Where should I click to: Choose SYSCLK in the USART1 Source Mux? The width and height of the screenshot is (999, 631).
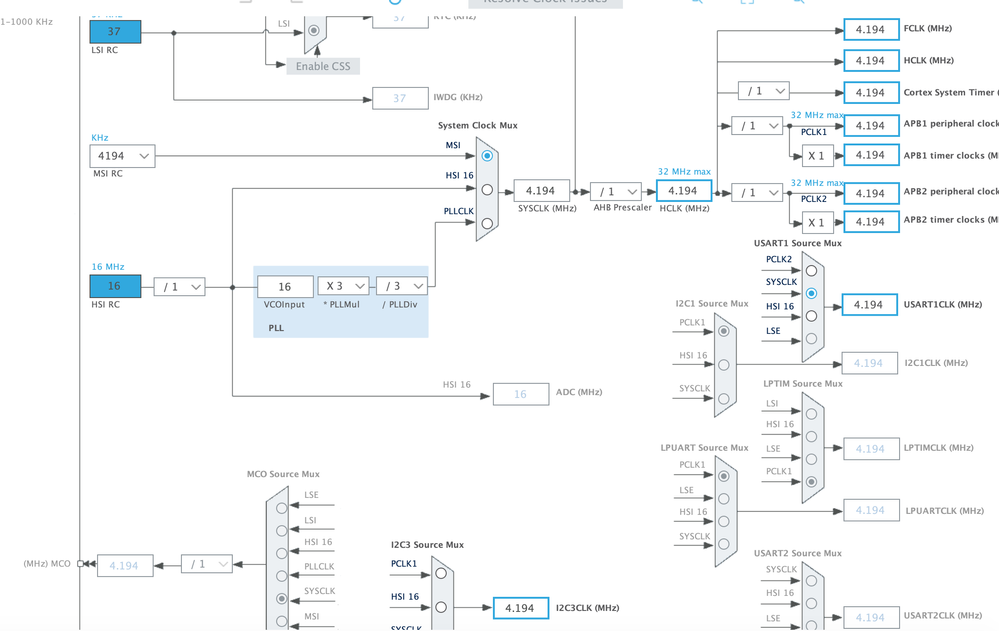click(x=811, y=294)
